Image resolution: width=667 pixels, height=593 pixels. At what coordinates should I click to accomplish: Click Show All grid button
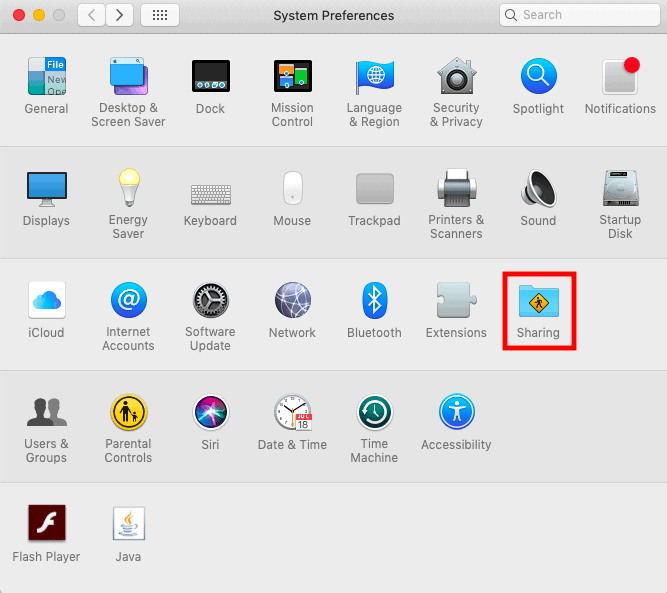point(160,15)
